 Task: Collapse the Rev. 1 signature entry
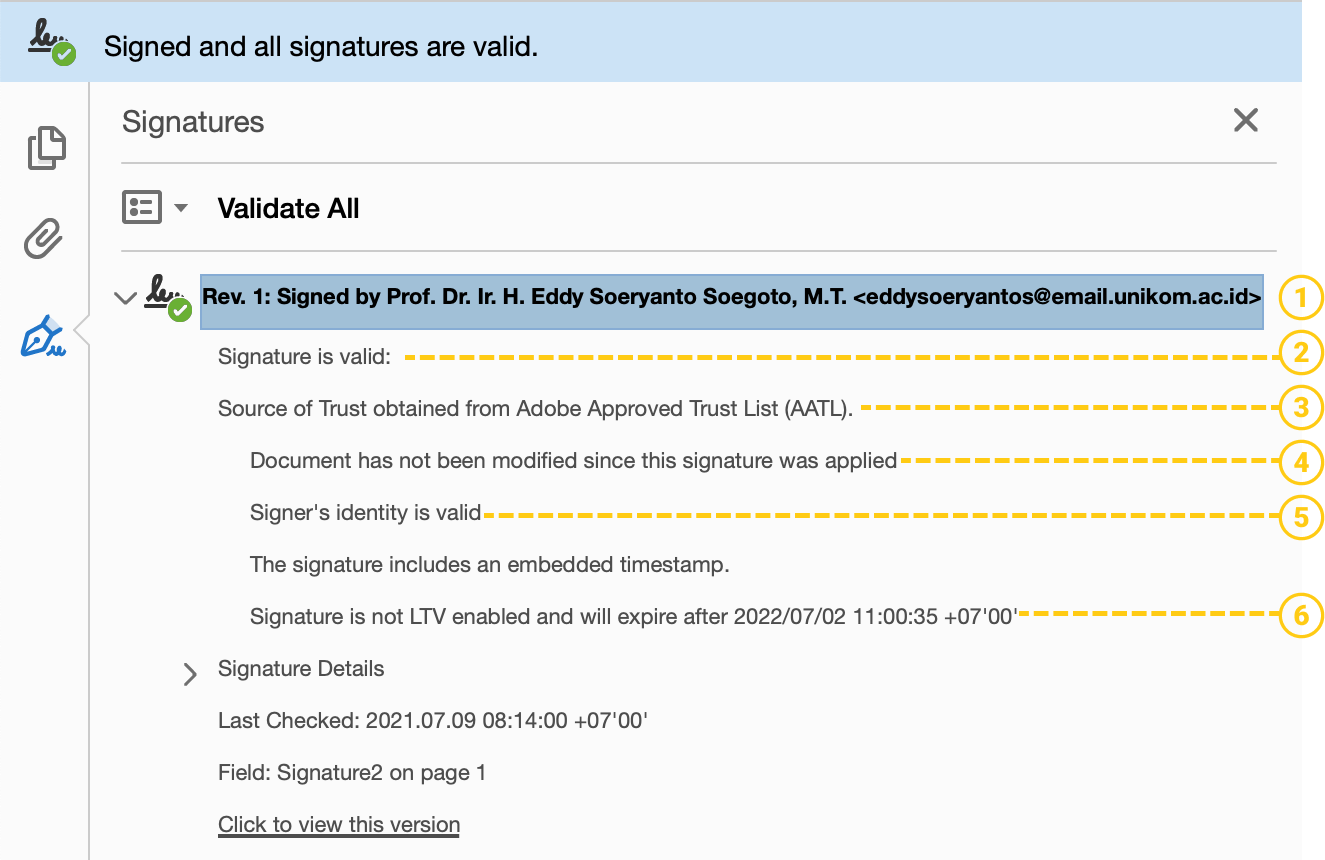[x=126, y=298]
